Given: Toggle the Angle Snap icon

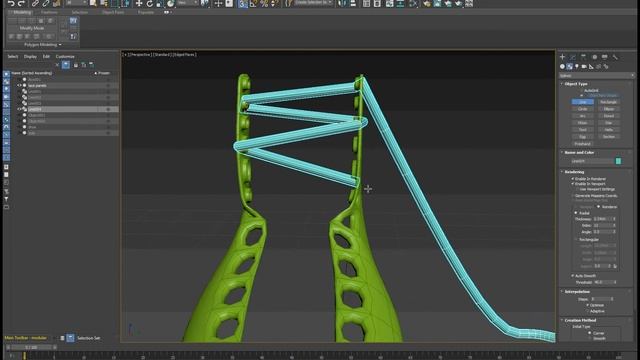Looking at the screenshot, I should pyautogui.click(x=253, y=4).
